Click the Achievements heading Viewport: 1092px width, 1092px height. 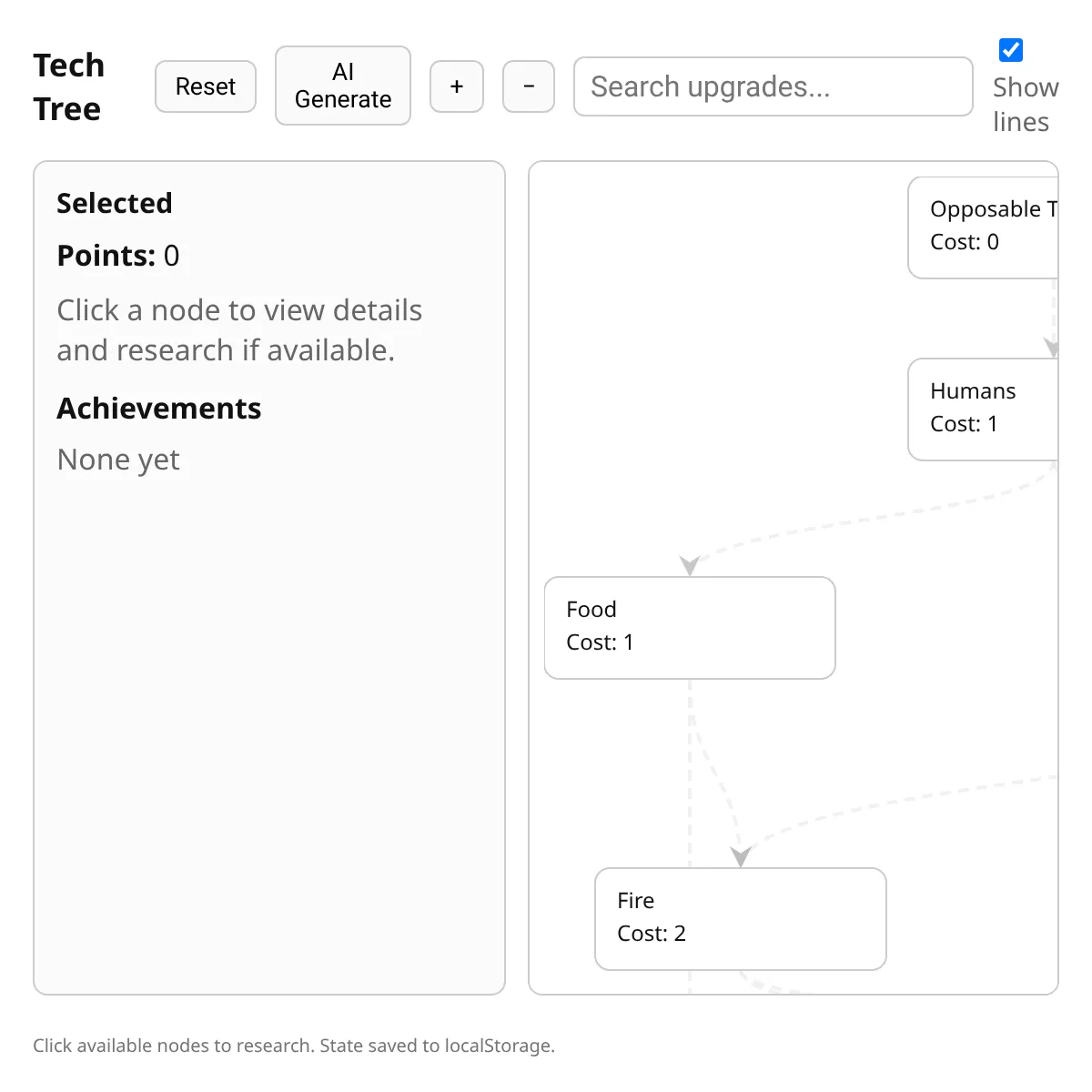(159, 409)
